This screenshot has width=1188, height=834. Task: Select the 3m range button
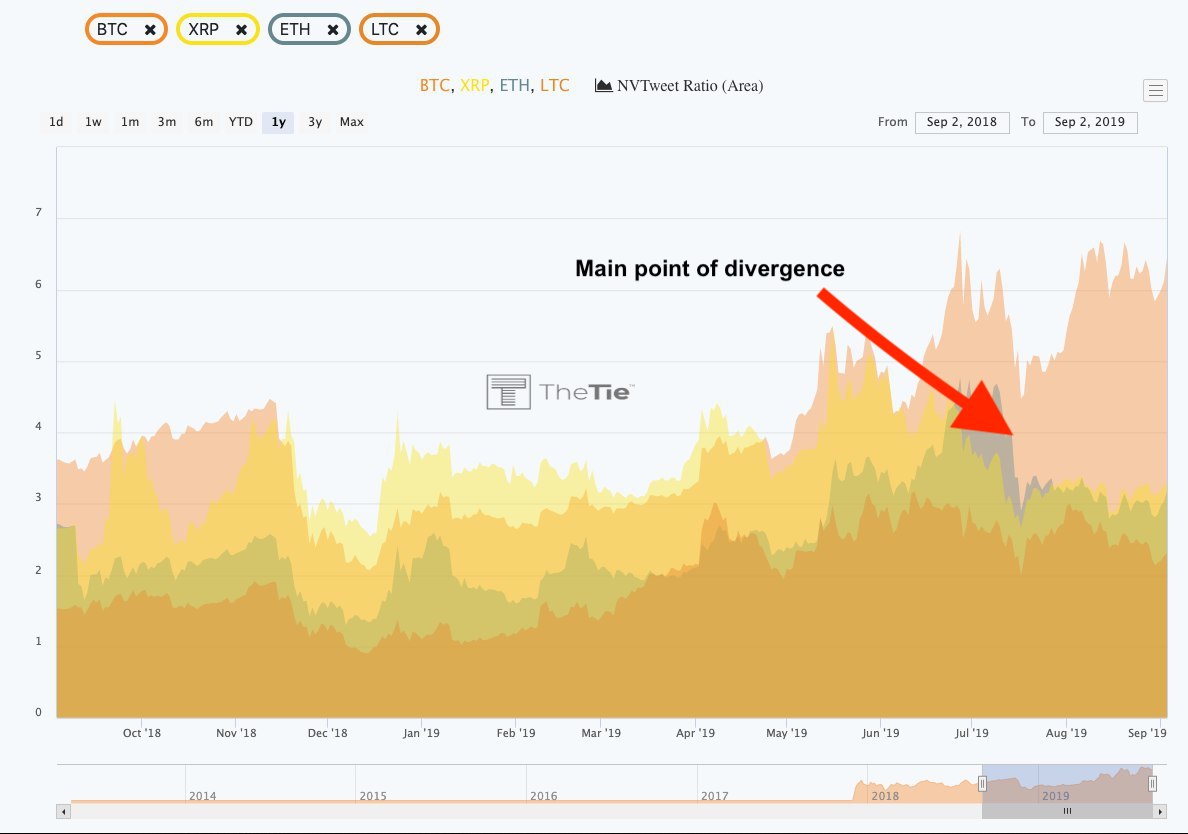point(167,122)
